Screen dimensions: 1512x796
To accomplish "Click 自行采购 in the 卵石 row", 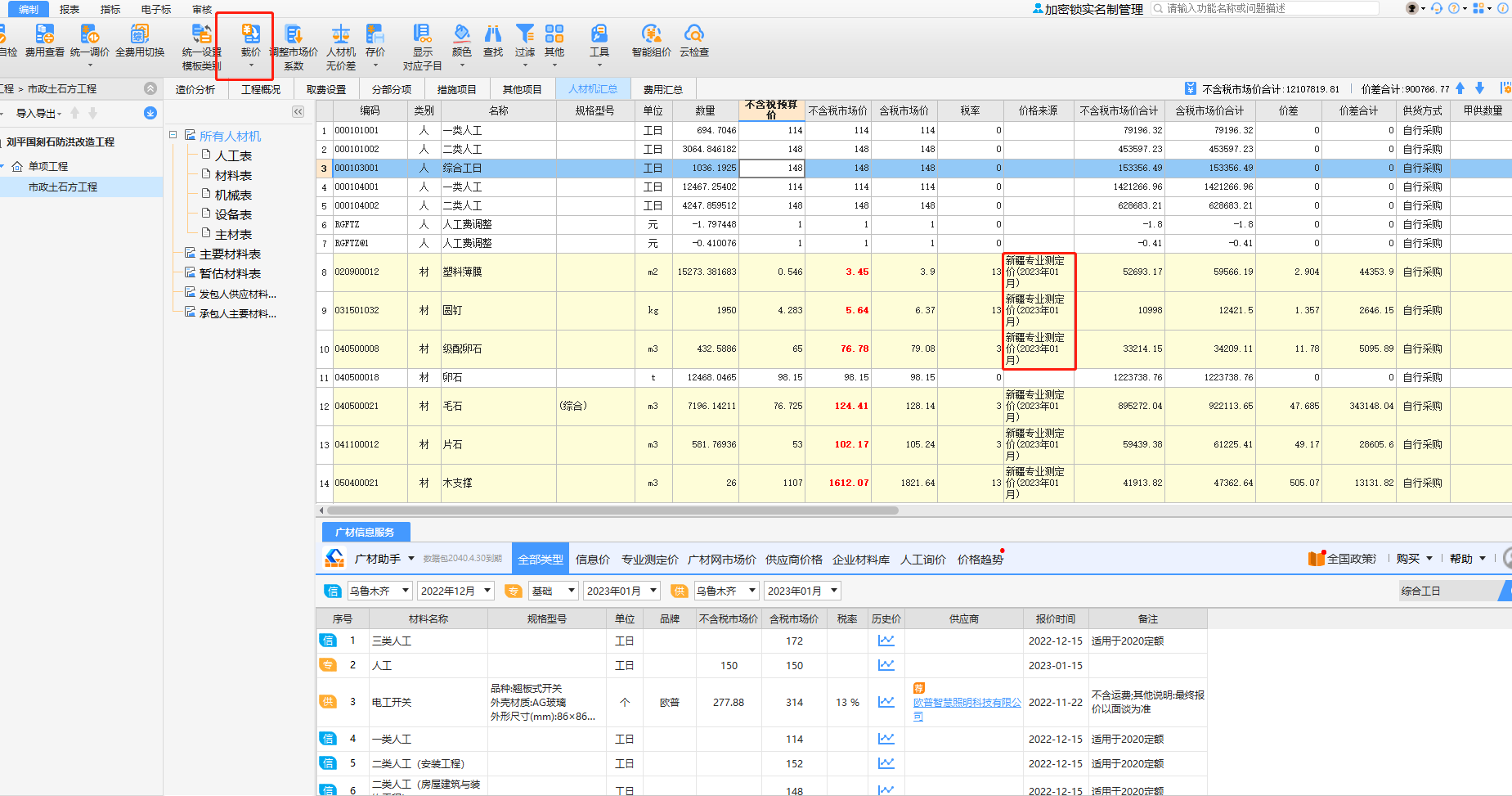I will coord(1422,377).
